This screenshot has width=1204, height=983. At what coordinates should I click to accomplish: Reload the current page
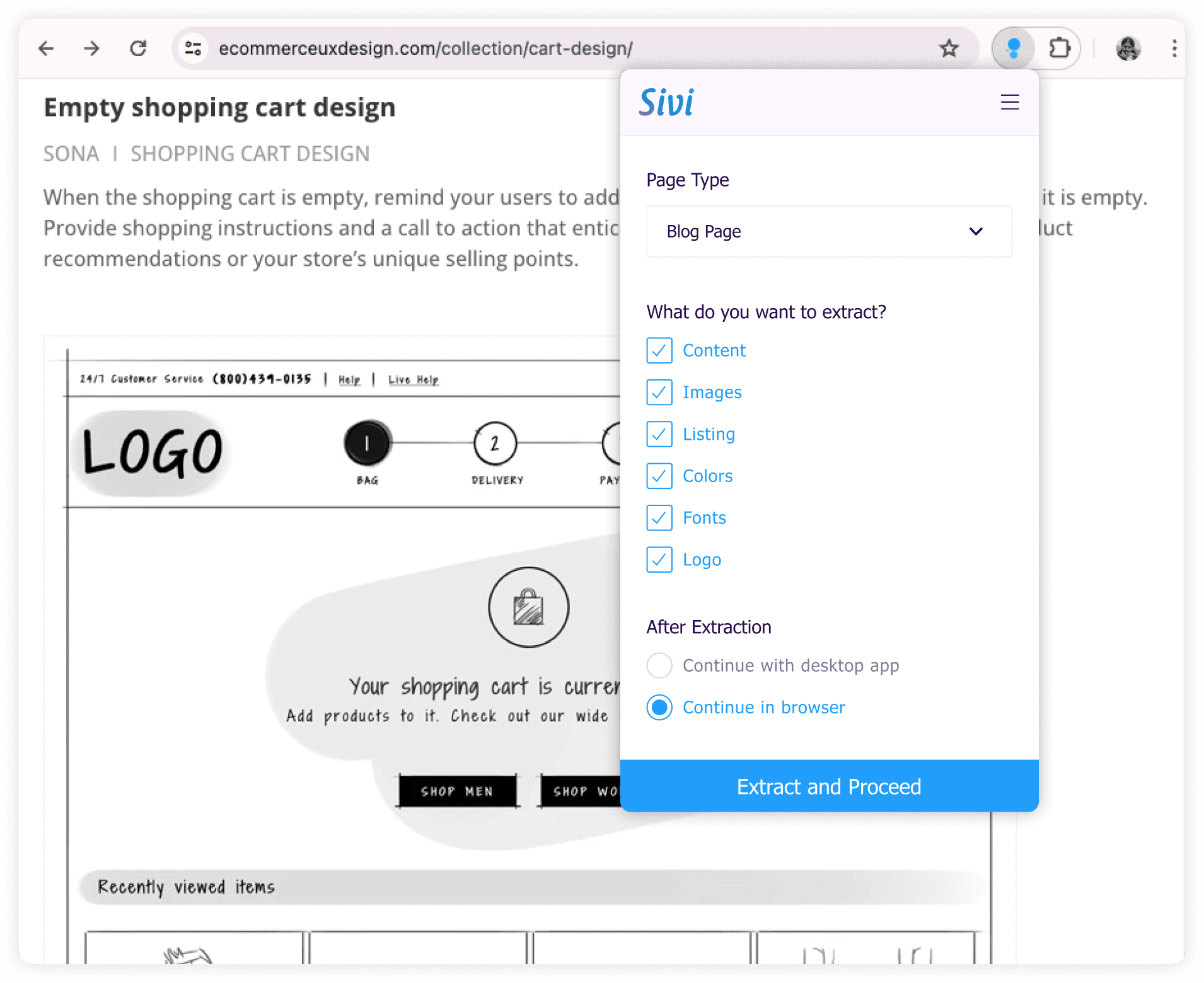click(x=138, y=49)
